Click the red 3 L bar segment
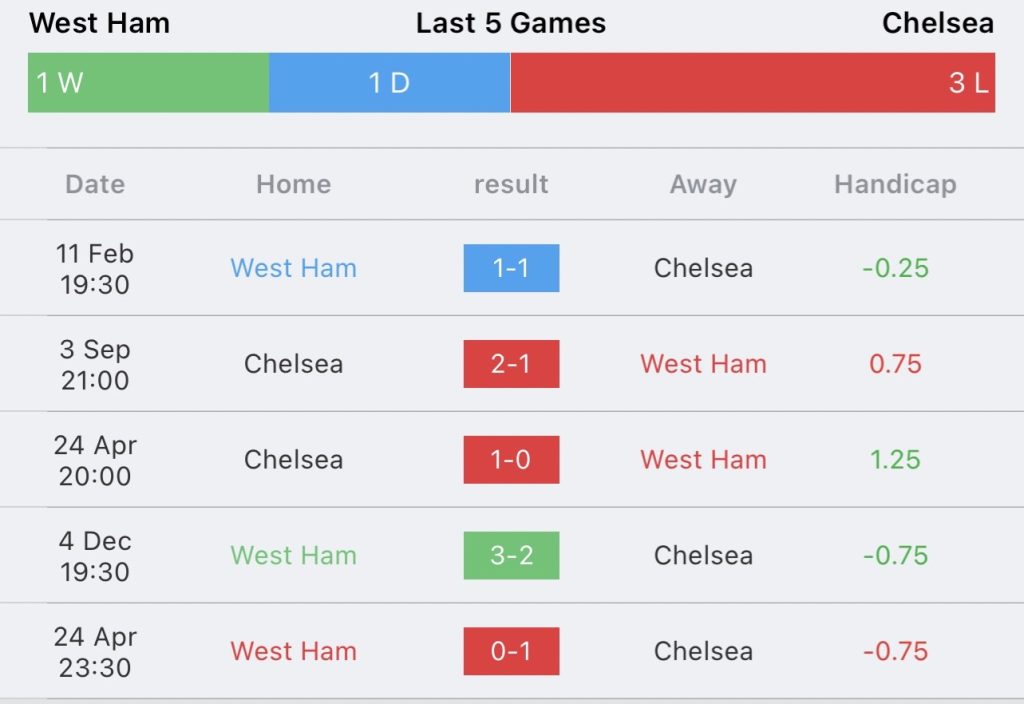 coord(752,83)
